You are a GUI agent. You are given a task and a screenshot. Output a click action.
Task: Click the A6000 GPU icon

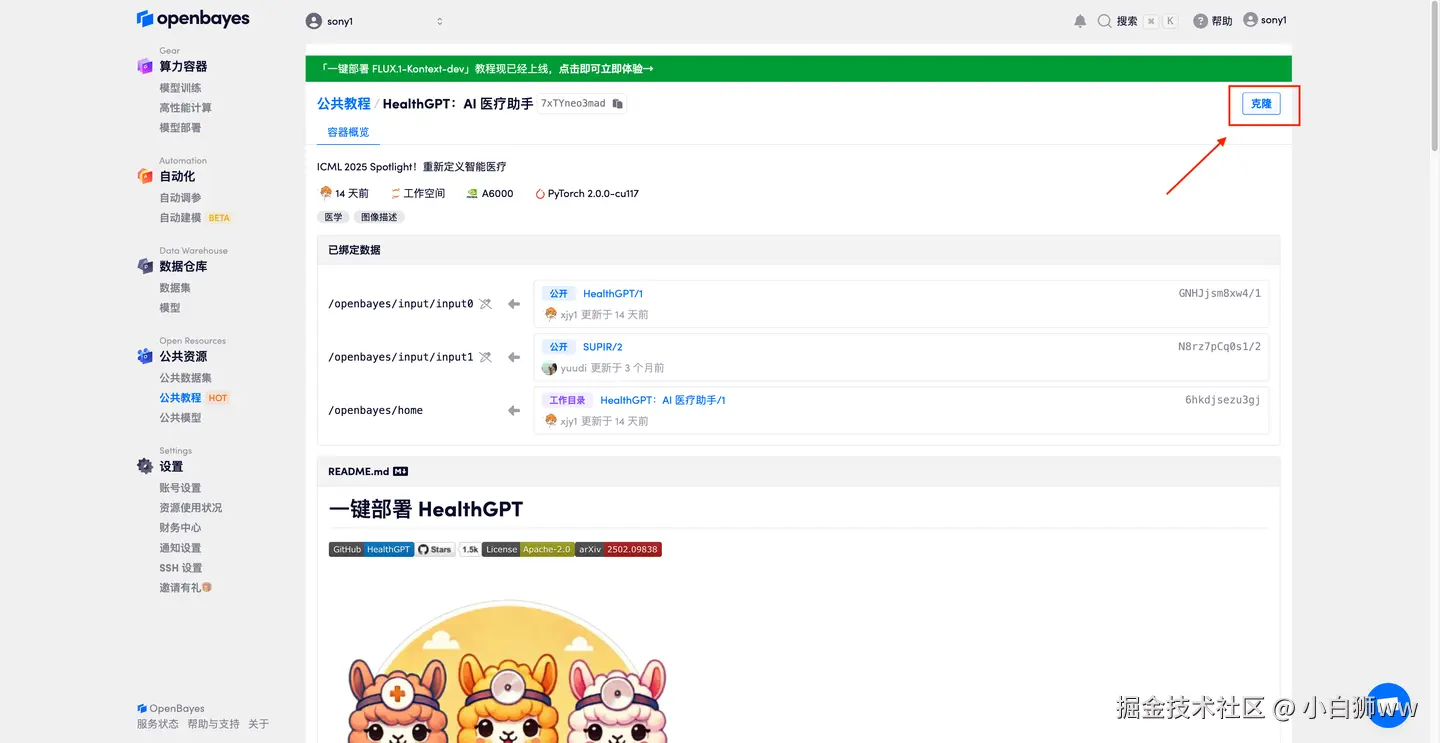point(472,194)
